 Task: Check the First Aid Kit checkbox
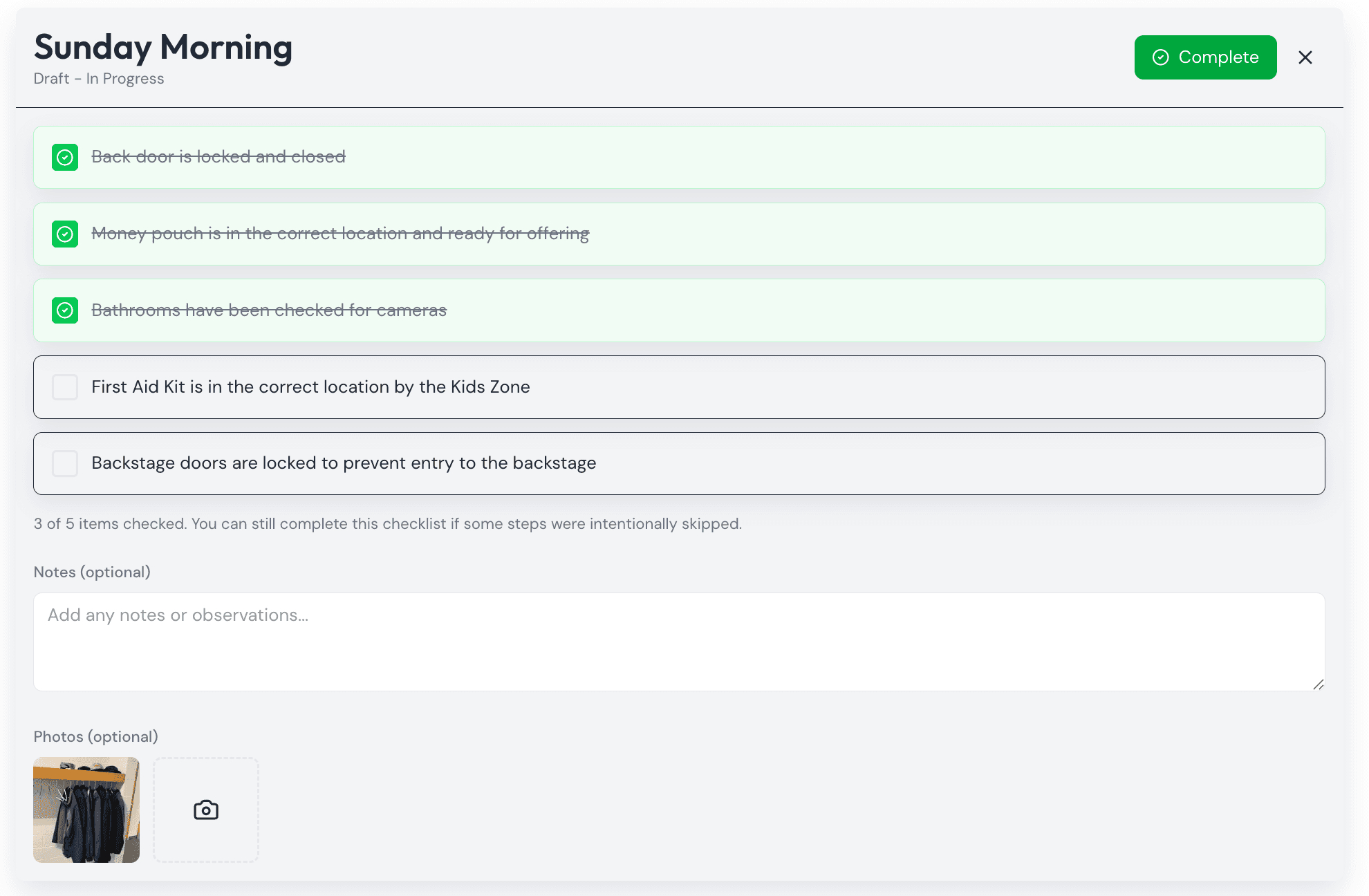pyautogui.click(x=65, y=387)
